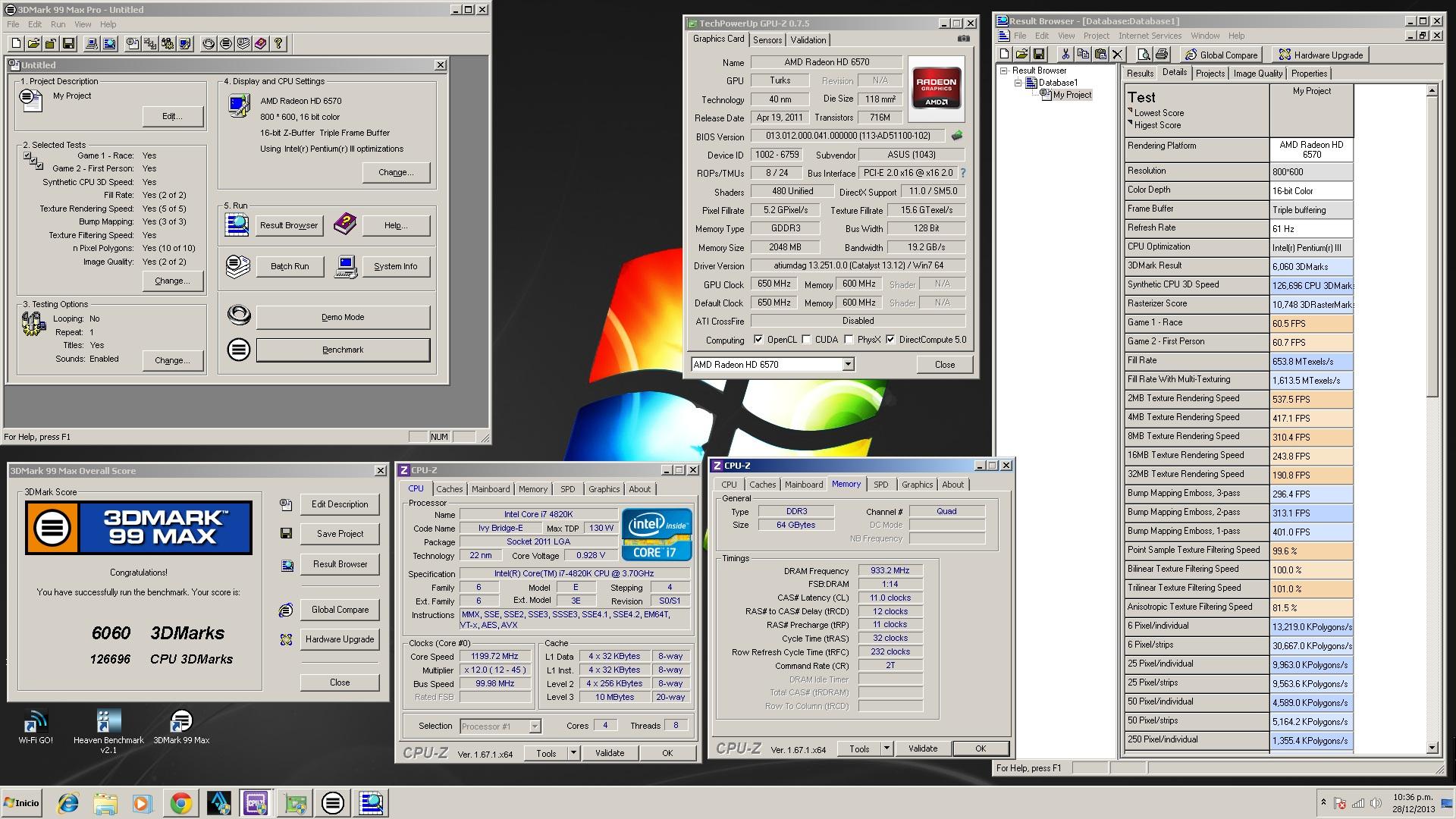
Task: Toggle the CUDA checkbox in GPU-Z
Action: click(x=806, y=340)
